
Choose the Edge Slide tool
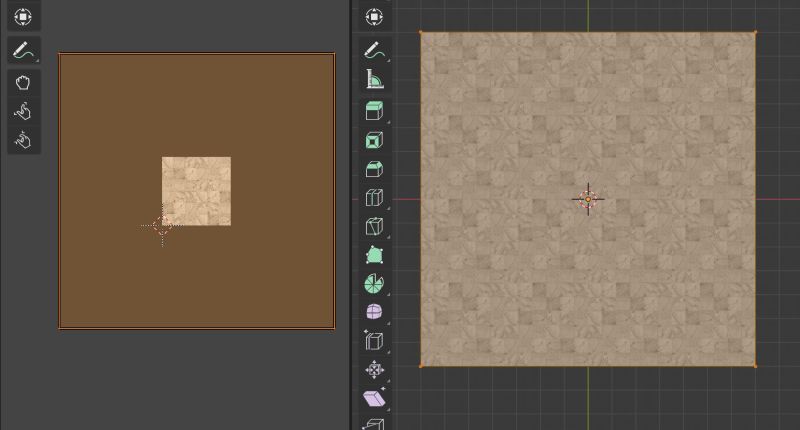(x=374, y=341)
